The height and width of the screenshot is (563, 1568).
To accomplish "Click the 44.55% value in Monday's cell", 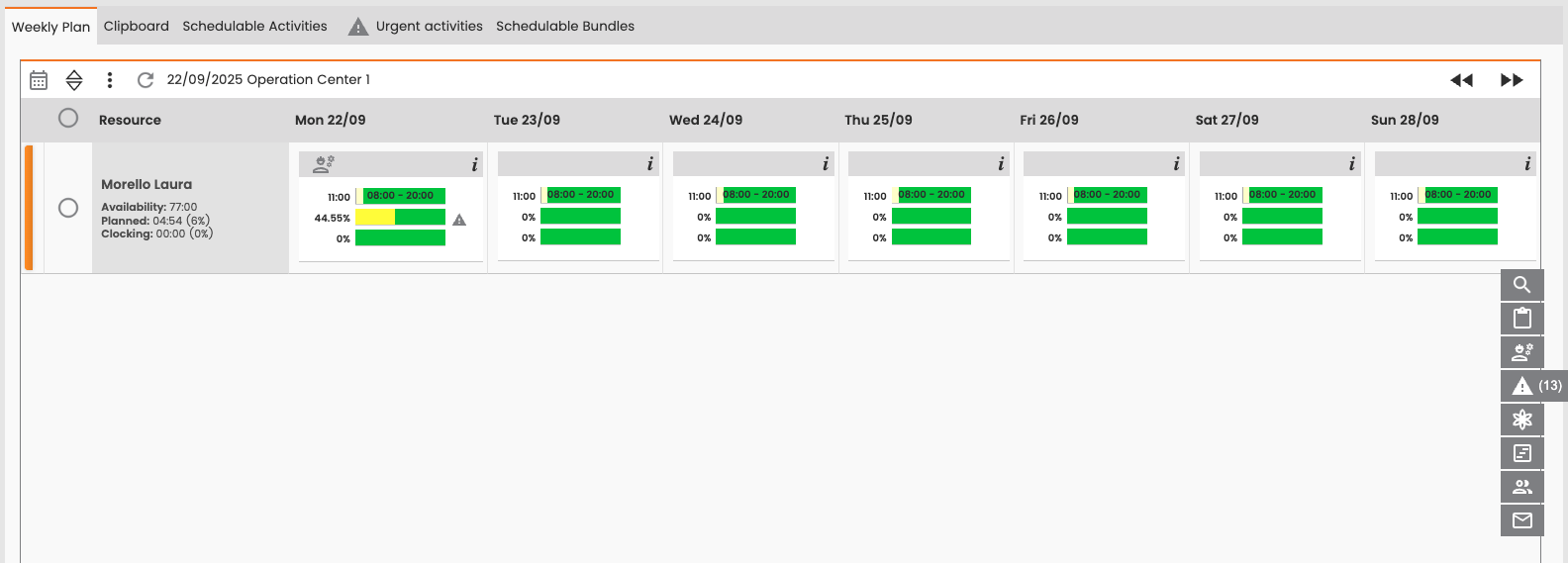I will pyautogui.click(x=333, y=218).
